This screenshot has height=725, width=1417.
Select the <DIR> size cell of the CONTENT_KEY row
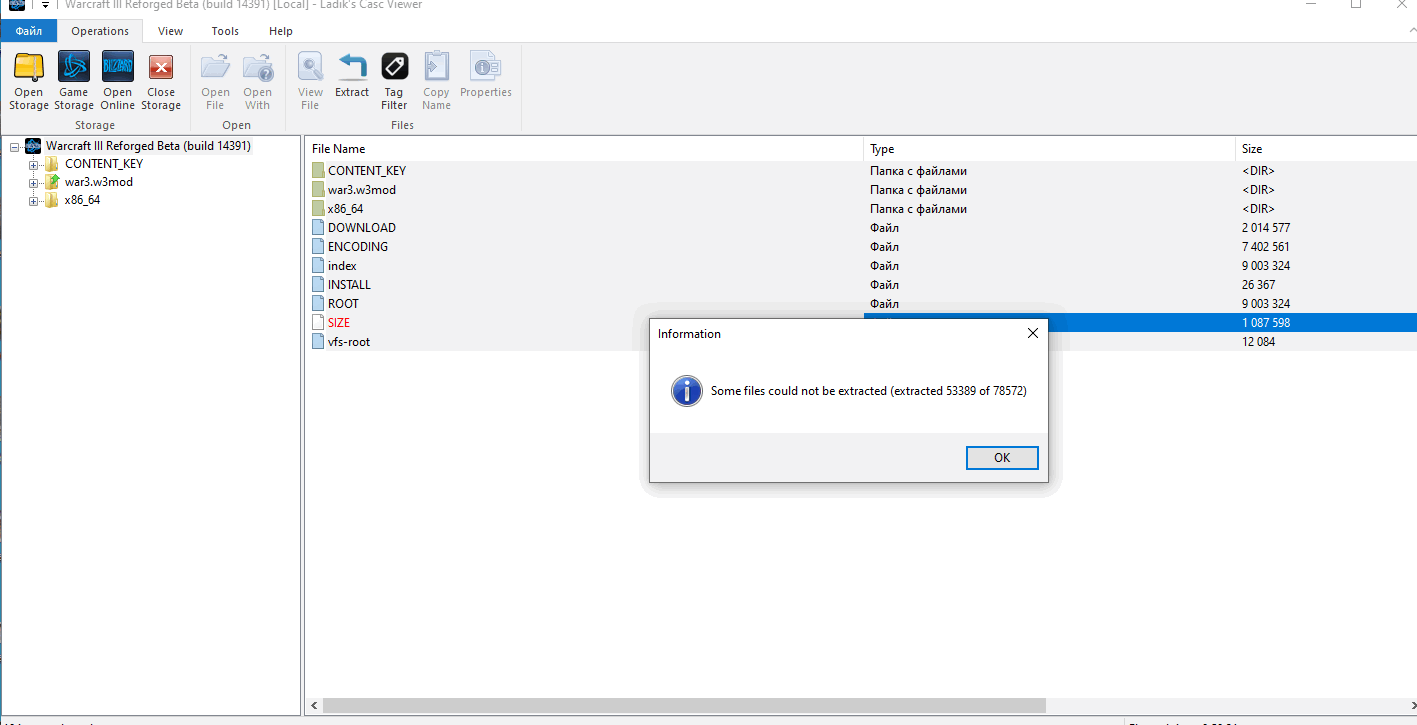[x=1258, y=170]
